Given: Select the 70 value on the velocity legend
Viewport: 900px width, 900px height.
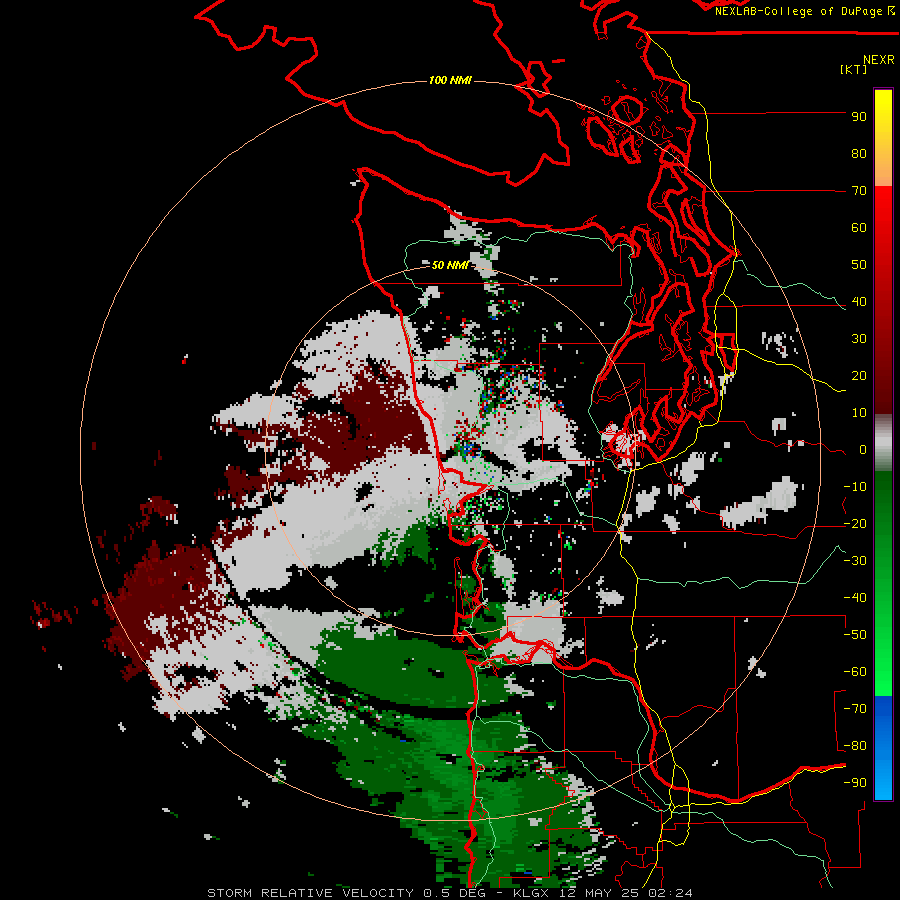Looking at the screenshot, I should coord(859,191).
